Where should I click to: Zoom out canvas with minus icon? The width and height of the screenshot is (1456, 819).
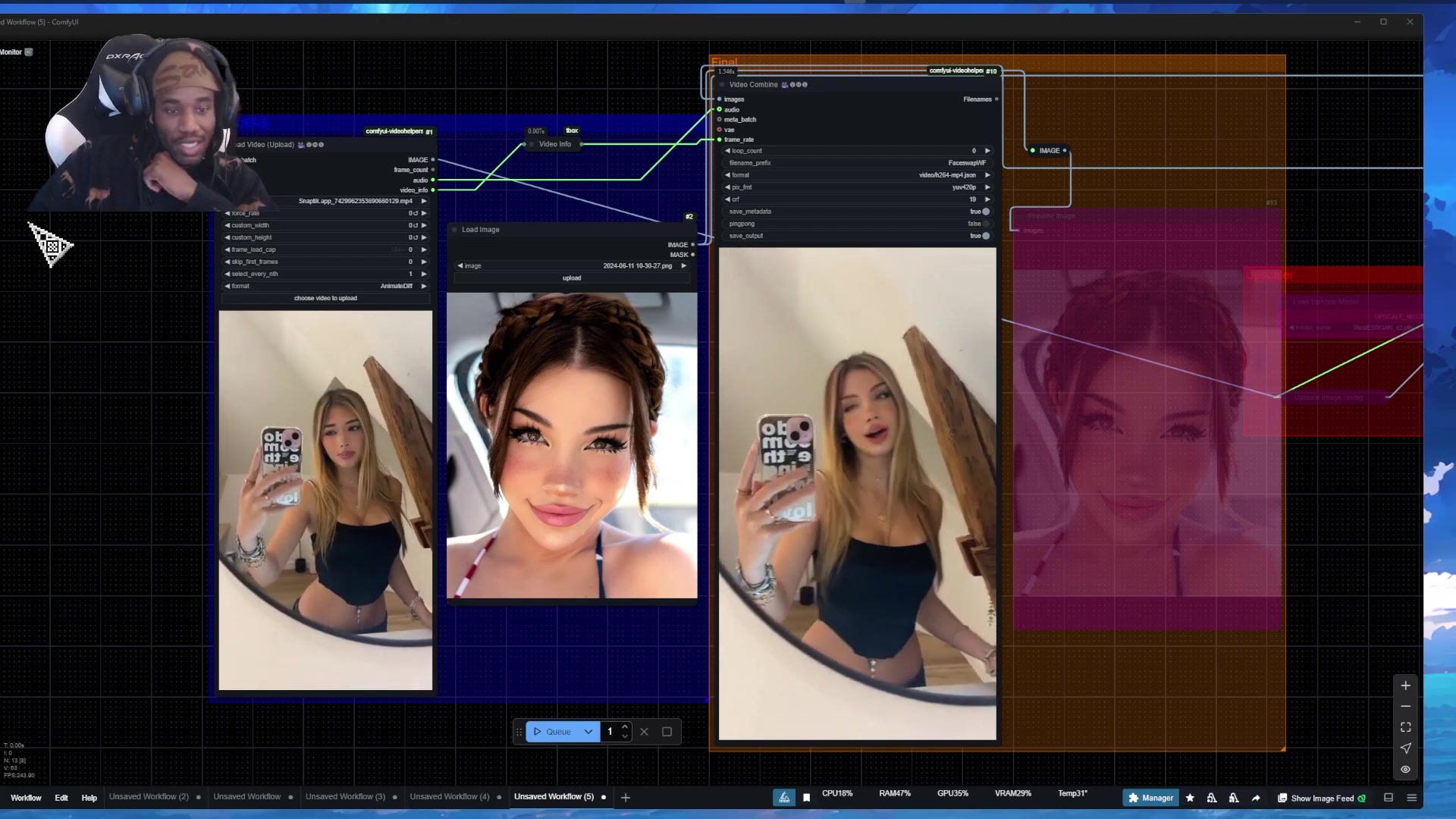pyautogui.click(x=1405, y=706)
